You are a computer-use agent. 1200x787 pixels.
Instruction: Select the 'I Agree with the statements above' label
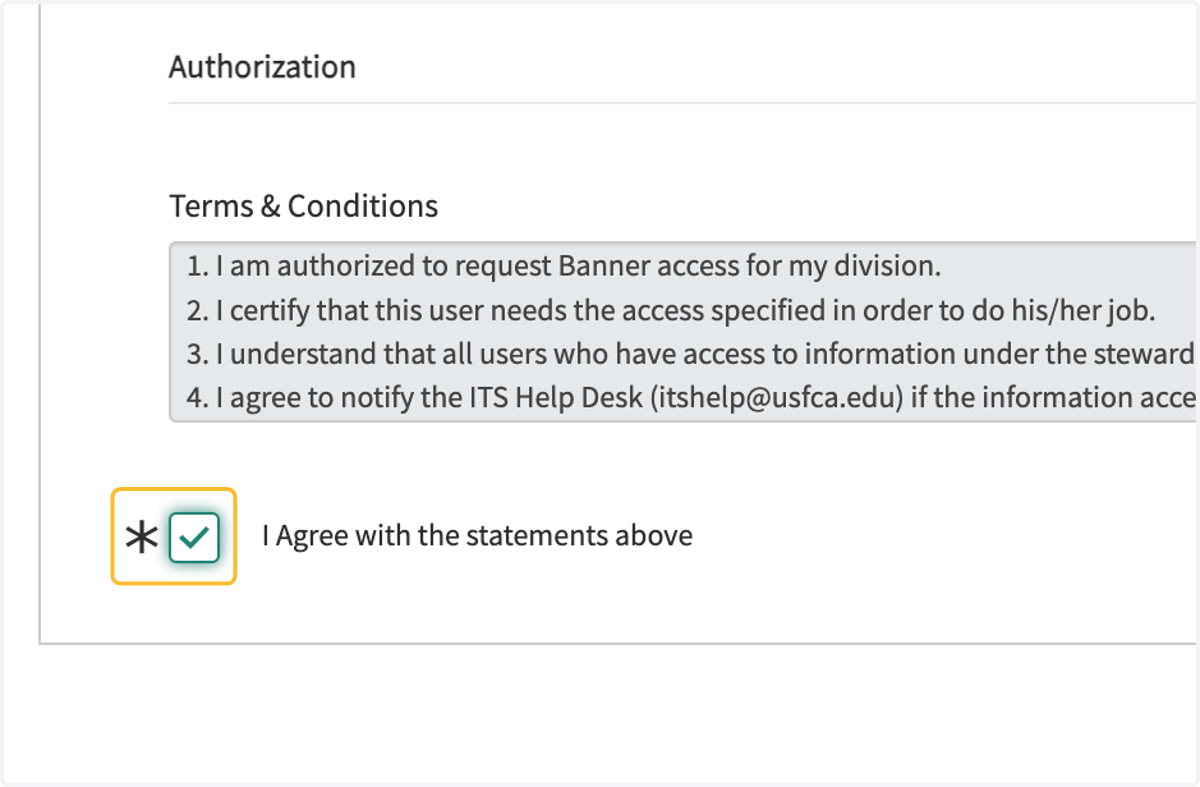(477, 535)
